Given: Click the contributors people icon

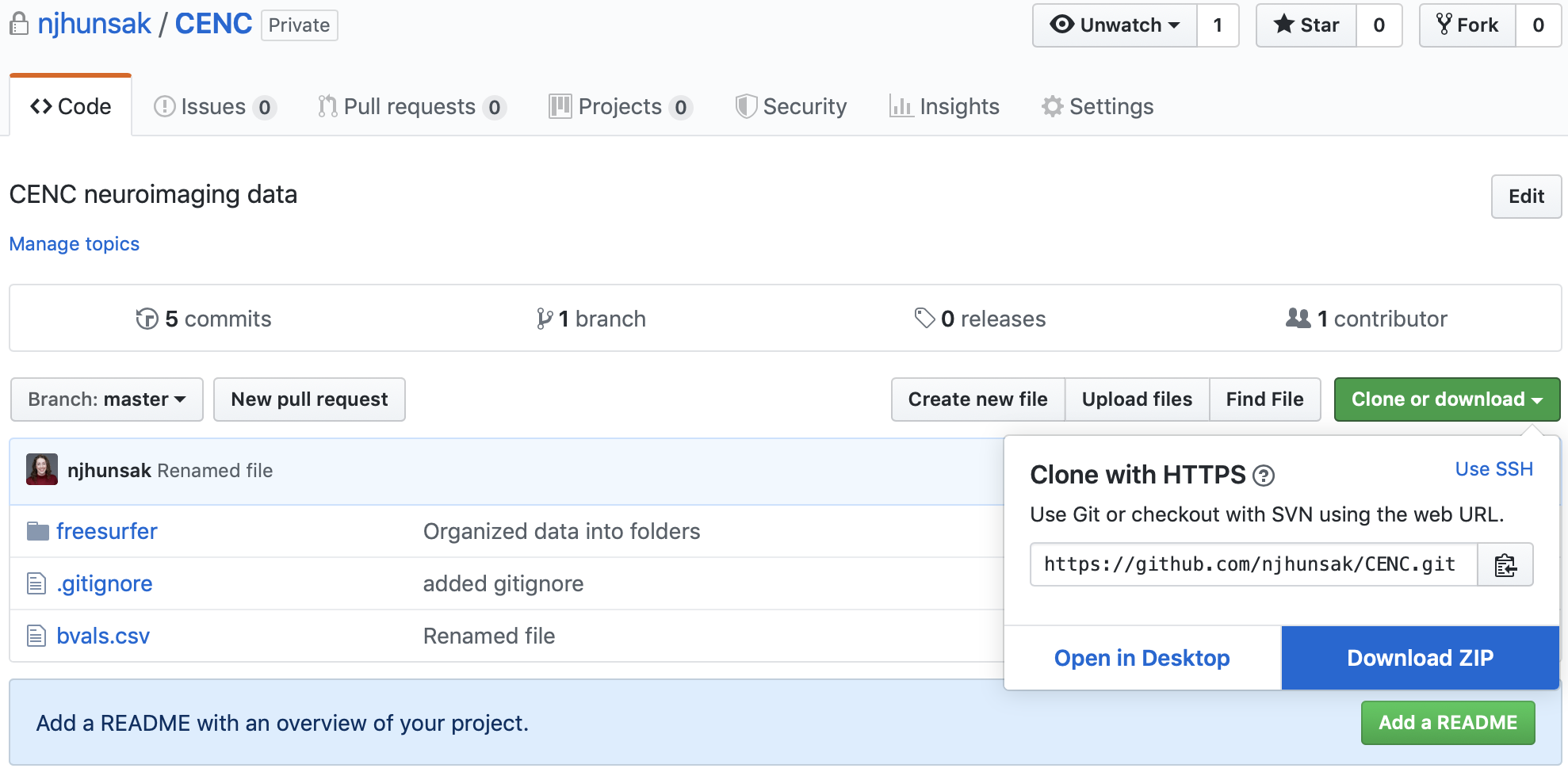Looking at the screenshot, I should coord(1298,318).
